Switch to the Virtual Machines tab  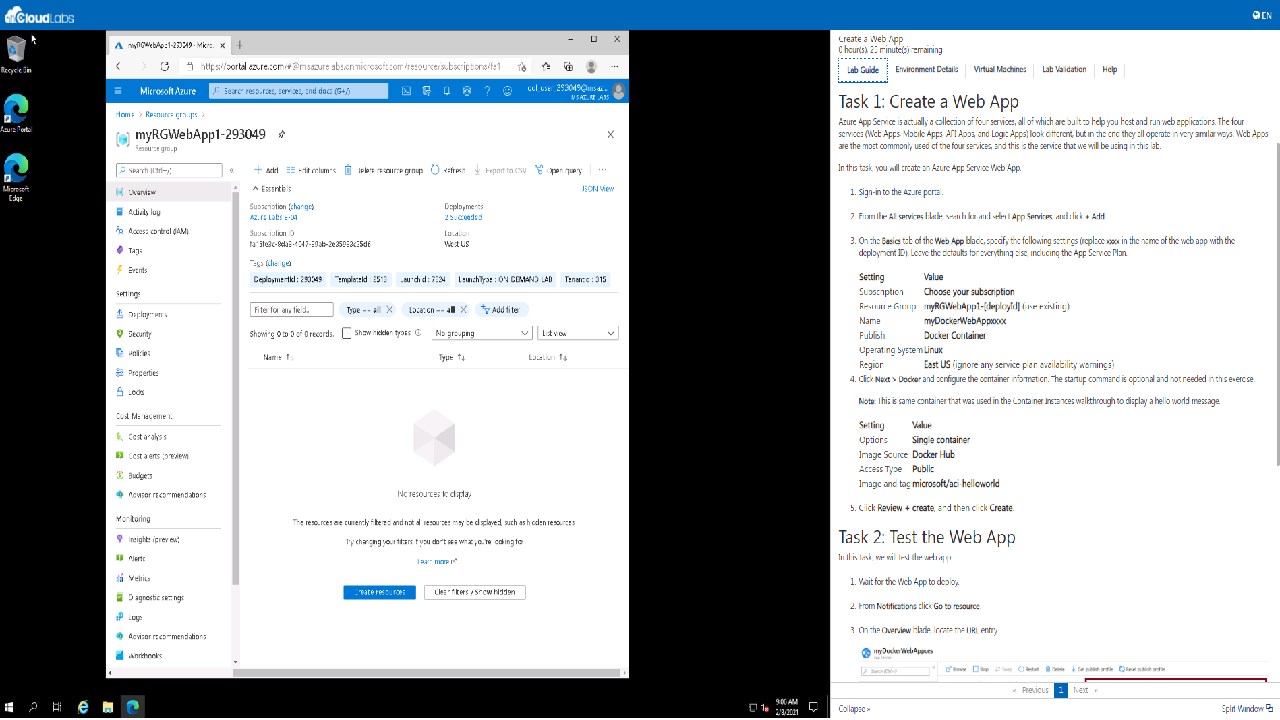(1000, 70)
